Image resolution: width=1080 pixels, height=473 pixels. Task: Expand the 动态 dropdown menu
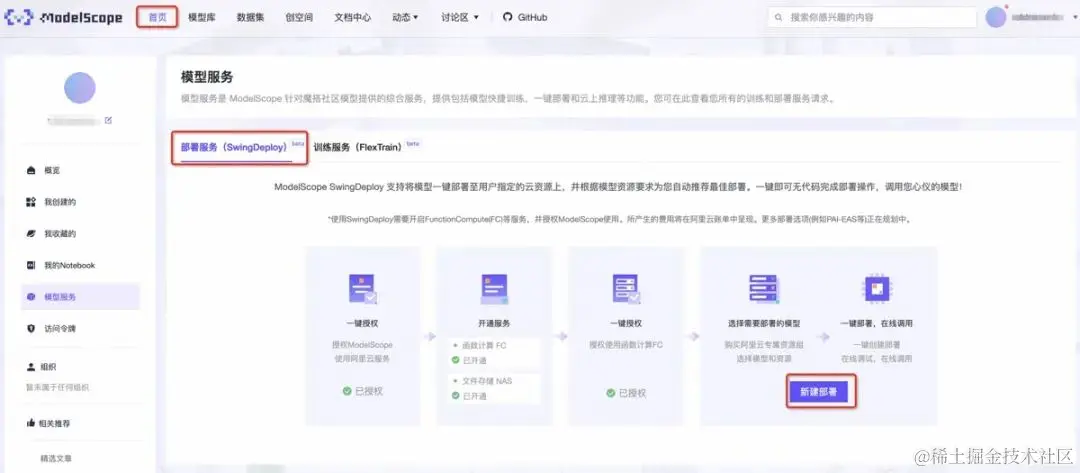click(x=405, y=17)
